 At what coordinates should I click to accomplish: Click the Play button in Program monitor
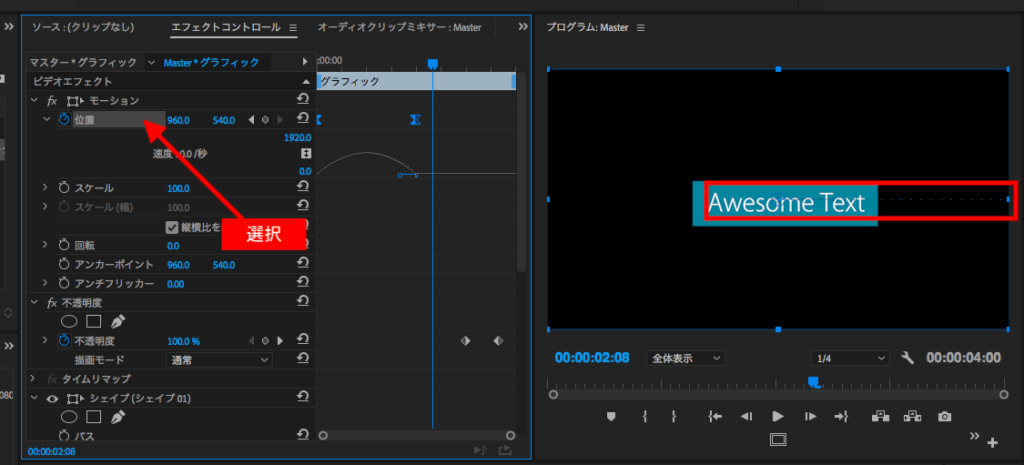point(777,416)
